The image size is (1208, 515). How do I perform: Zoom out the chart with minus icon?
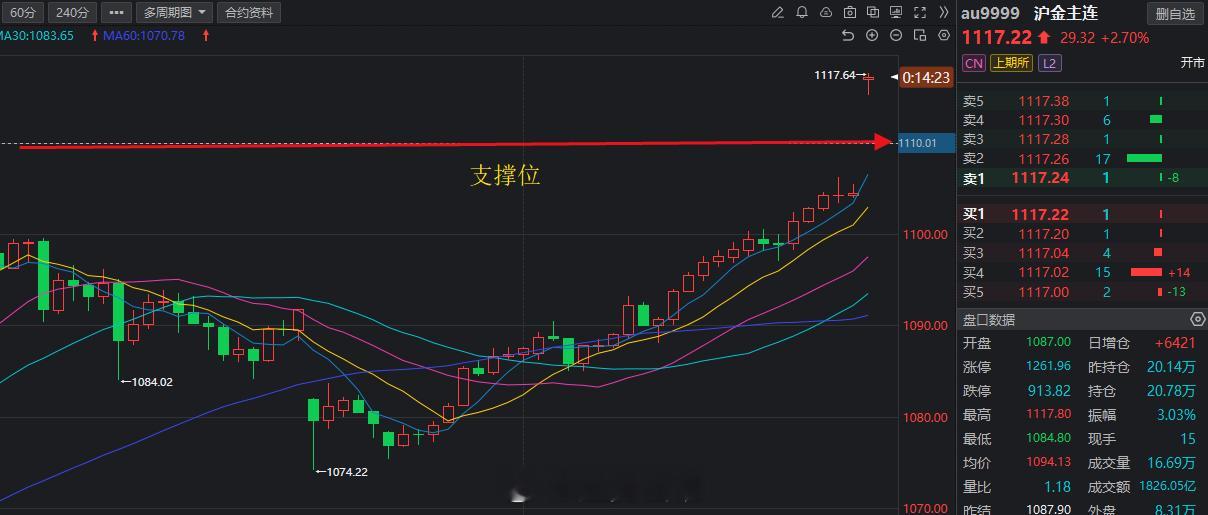point(896,36)
